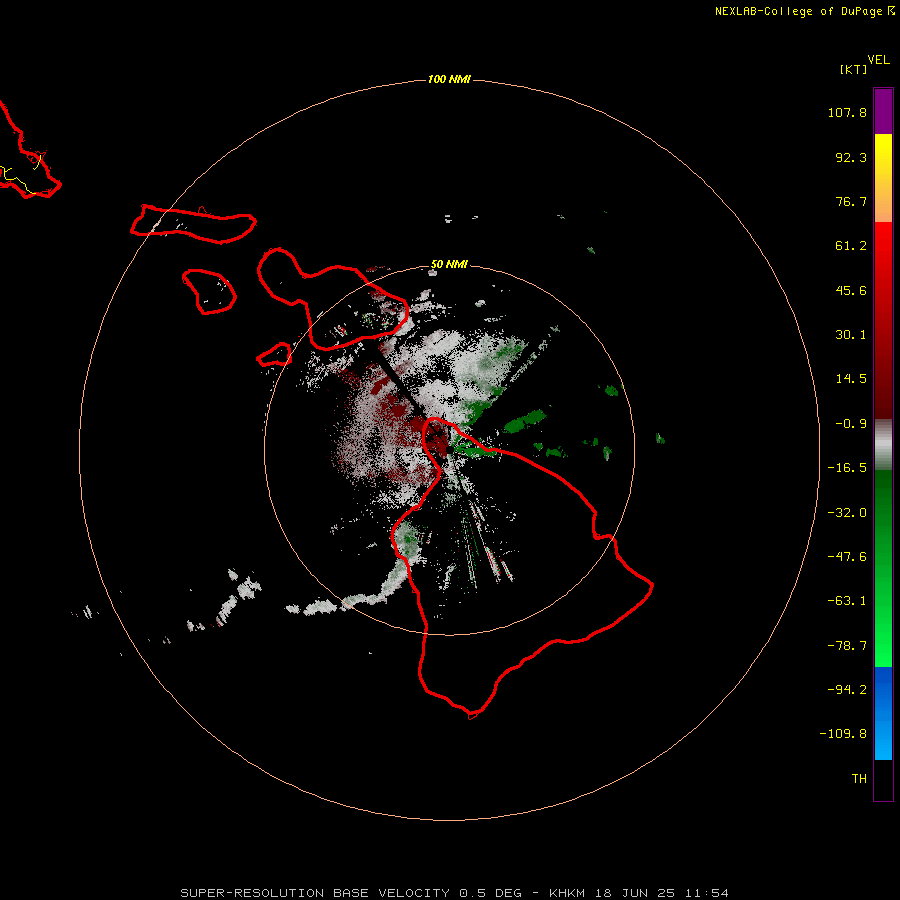
Task: Click the 100 NMI range ring label
Action: (x=449, y=79)
